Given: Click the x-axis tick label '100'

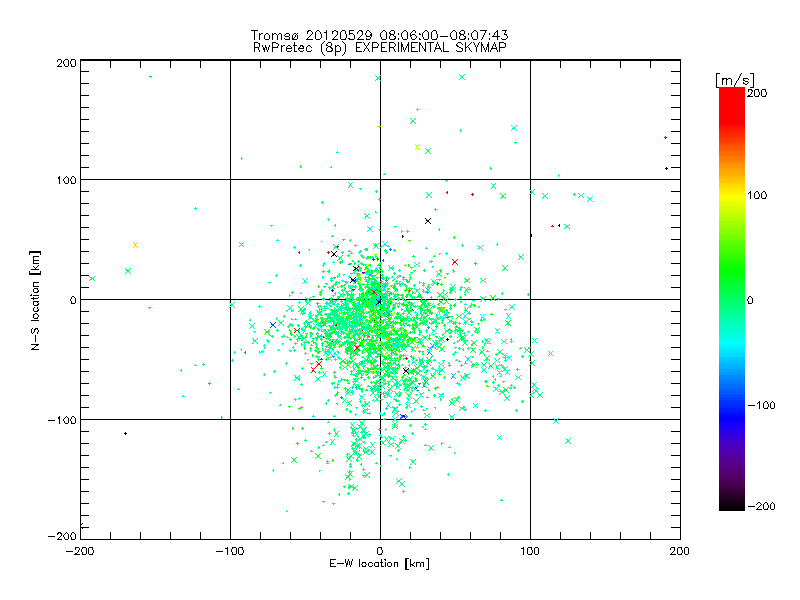Looking at the screenshot, I should [x=530, y=551].
